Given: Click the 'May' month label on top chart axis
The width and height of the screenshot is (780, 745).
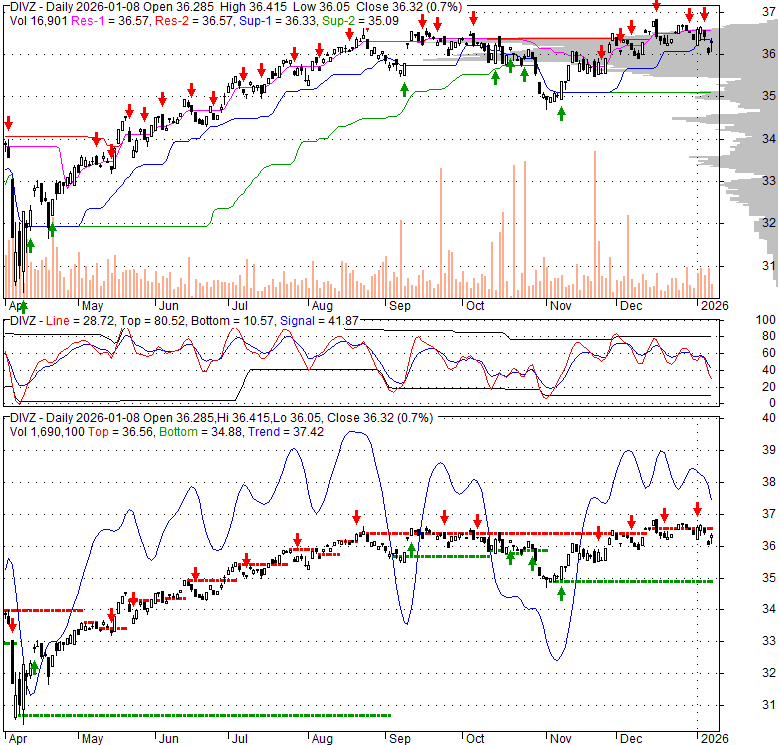Looking at the screenshot, I should (x=93, y=306).
